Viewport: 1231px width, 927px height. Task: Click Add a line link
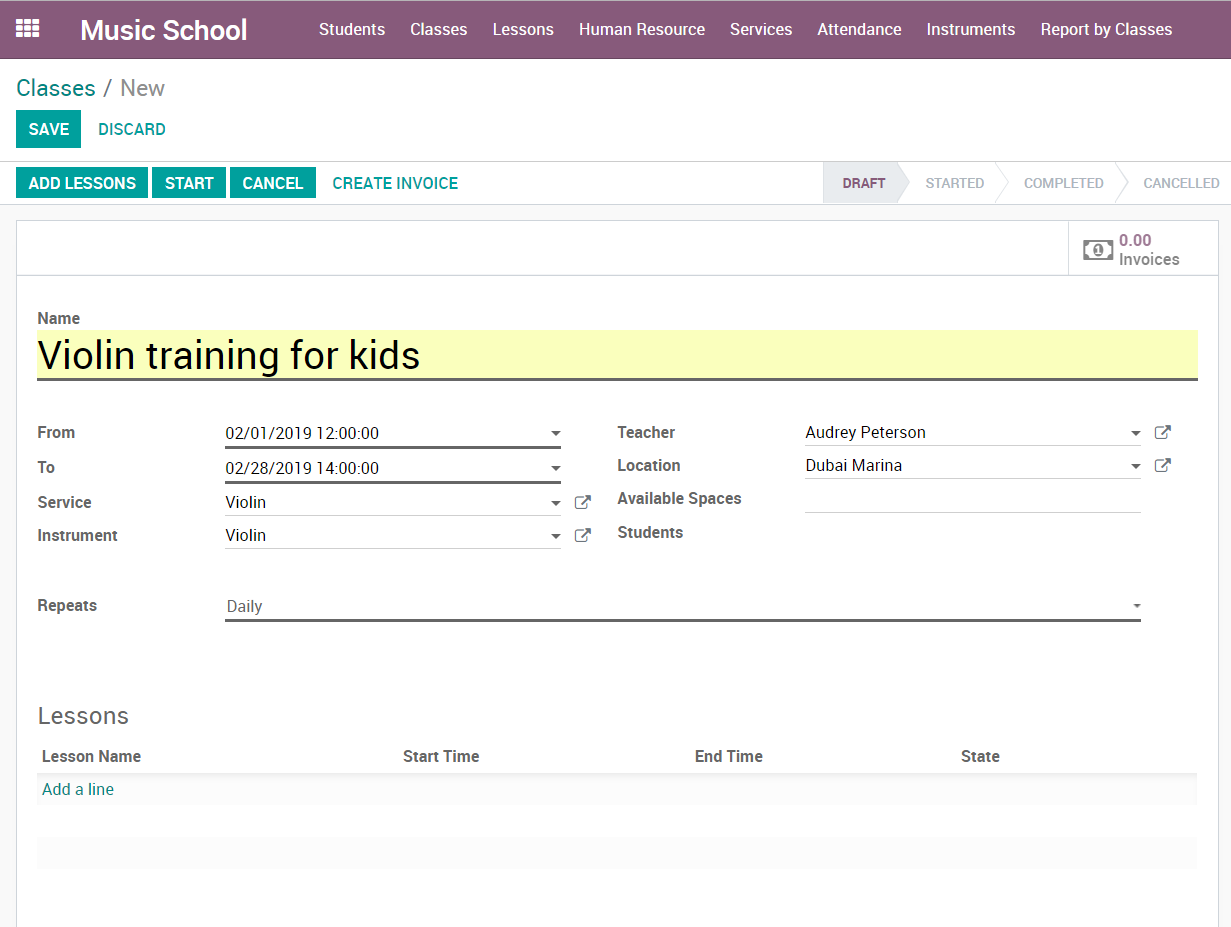(78, 789)
